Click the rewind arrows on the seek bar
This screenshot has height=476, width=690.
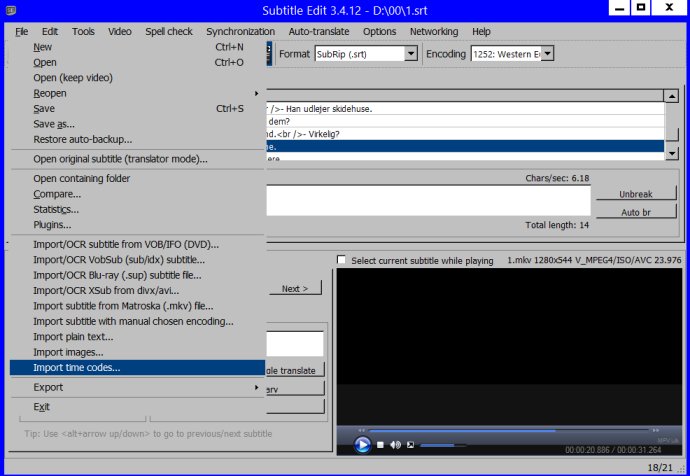point(361,430)
